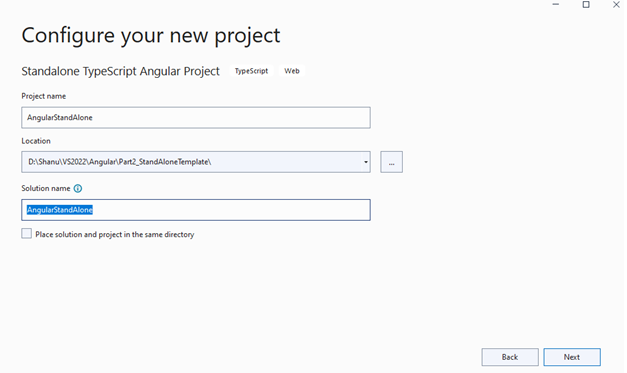Viewport: 627px width, 373px height.
Task: Click the 'Project name' field label
Action: coord(44,96)
